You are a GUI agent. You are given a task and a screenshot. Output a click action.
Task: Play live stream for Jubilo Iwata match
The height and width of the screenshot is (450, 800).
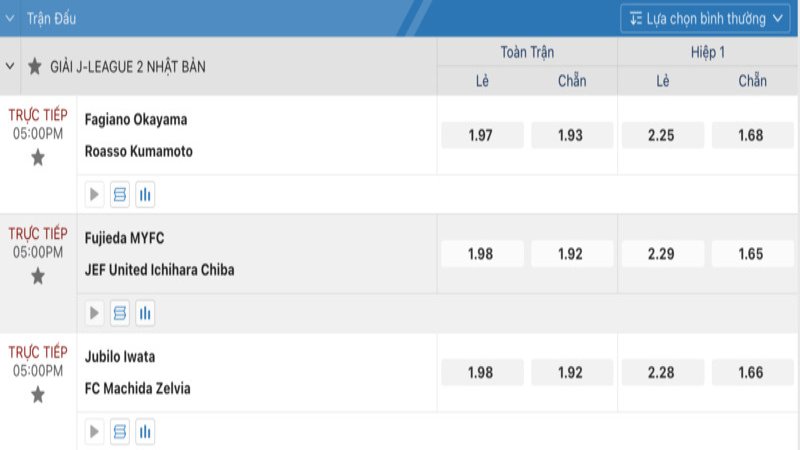tap(95, 432)
